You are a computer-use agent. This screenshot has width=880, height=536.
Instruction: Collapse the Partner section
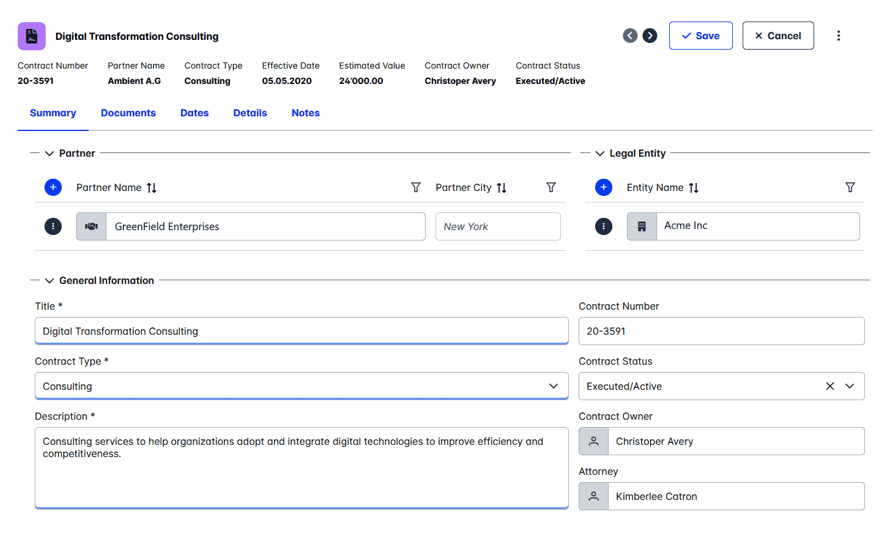(x=49, y=154)
